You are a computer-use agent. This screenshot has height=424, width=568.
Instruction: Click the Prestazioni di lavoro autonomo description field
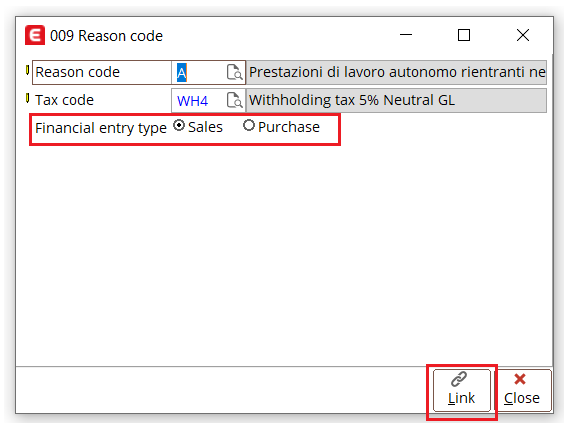pos(396,72)
